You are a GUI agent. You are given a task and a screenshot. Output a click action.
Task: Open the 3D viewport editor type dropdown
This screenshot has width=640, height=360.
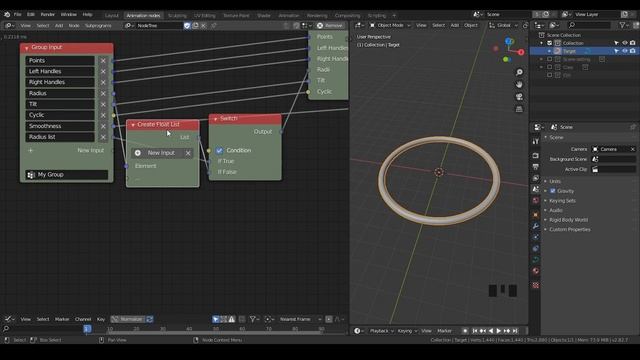(359, 25)
